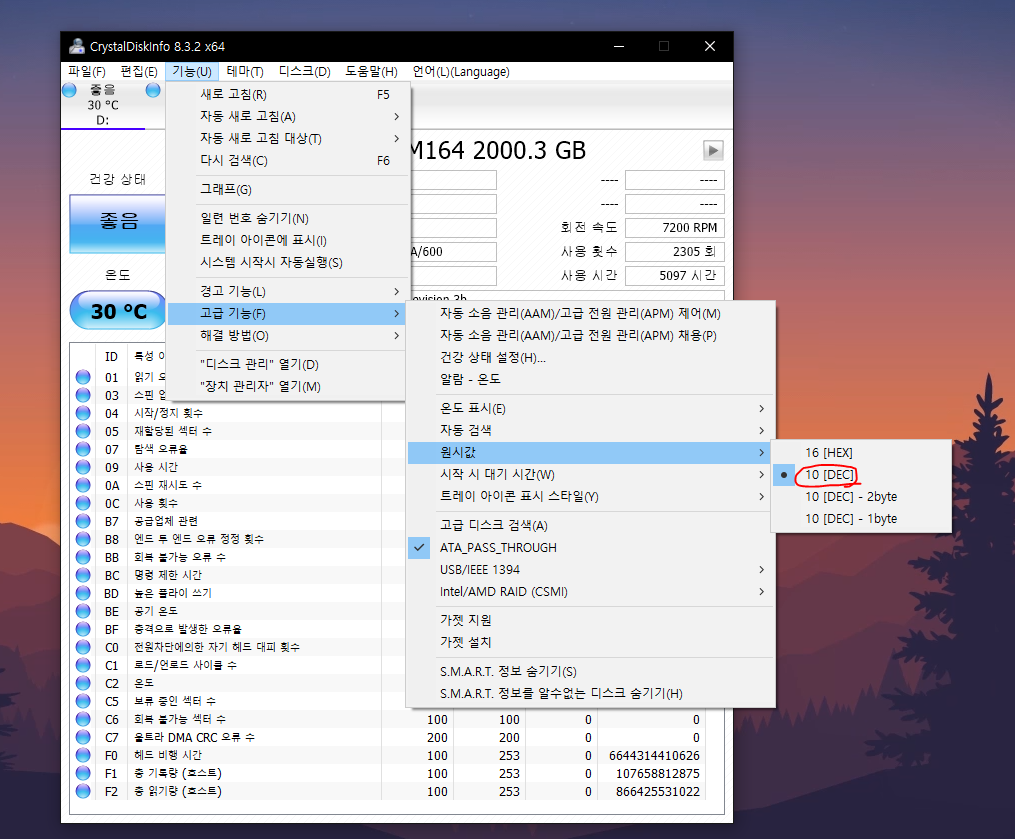Choose 10 [DEC] - 1byte option

(x=862, y=519)
